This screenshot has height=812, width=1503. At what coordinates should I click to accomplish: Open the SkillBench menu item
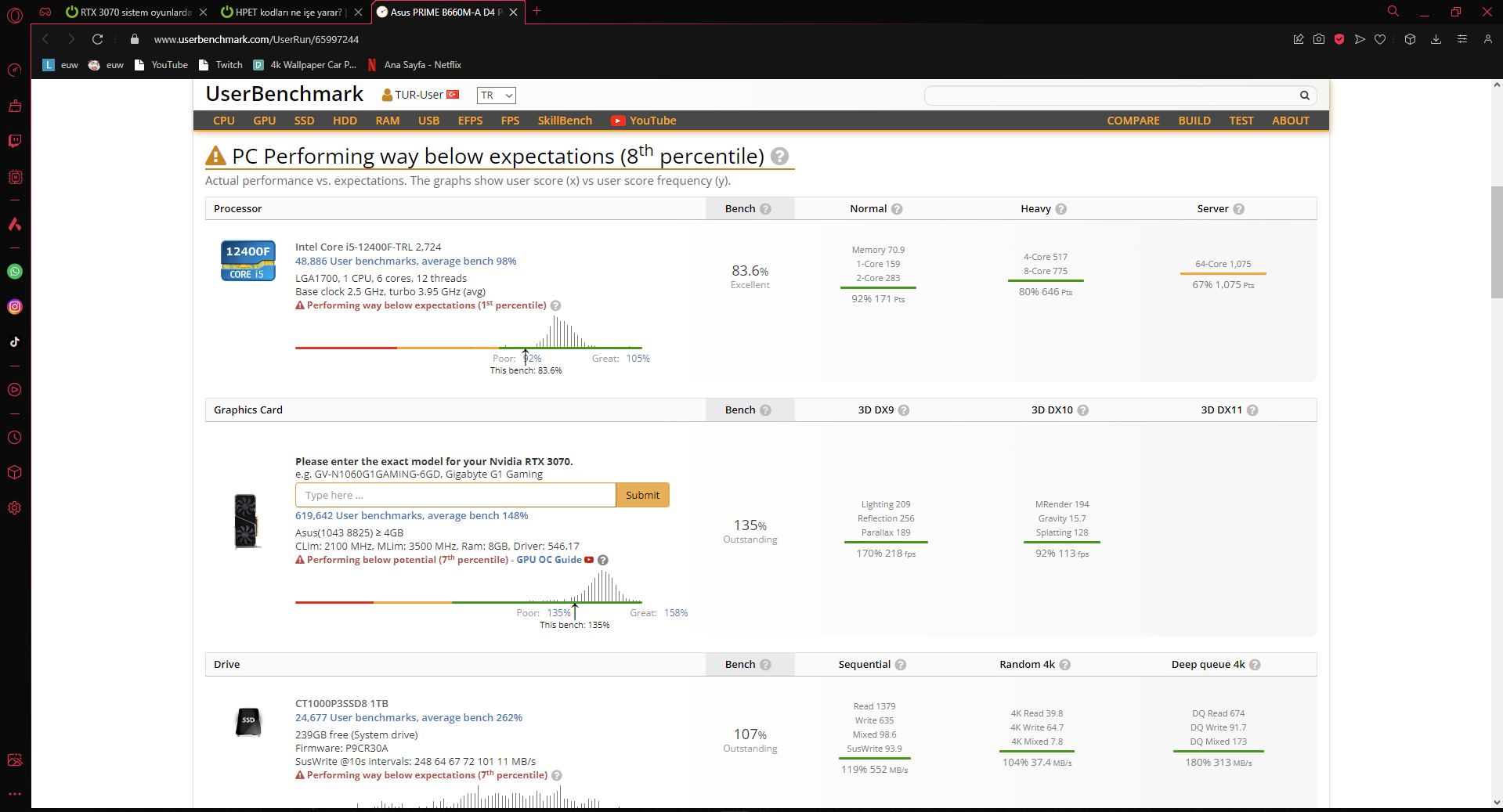coord(565,121)
